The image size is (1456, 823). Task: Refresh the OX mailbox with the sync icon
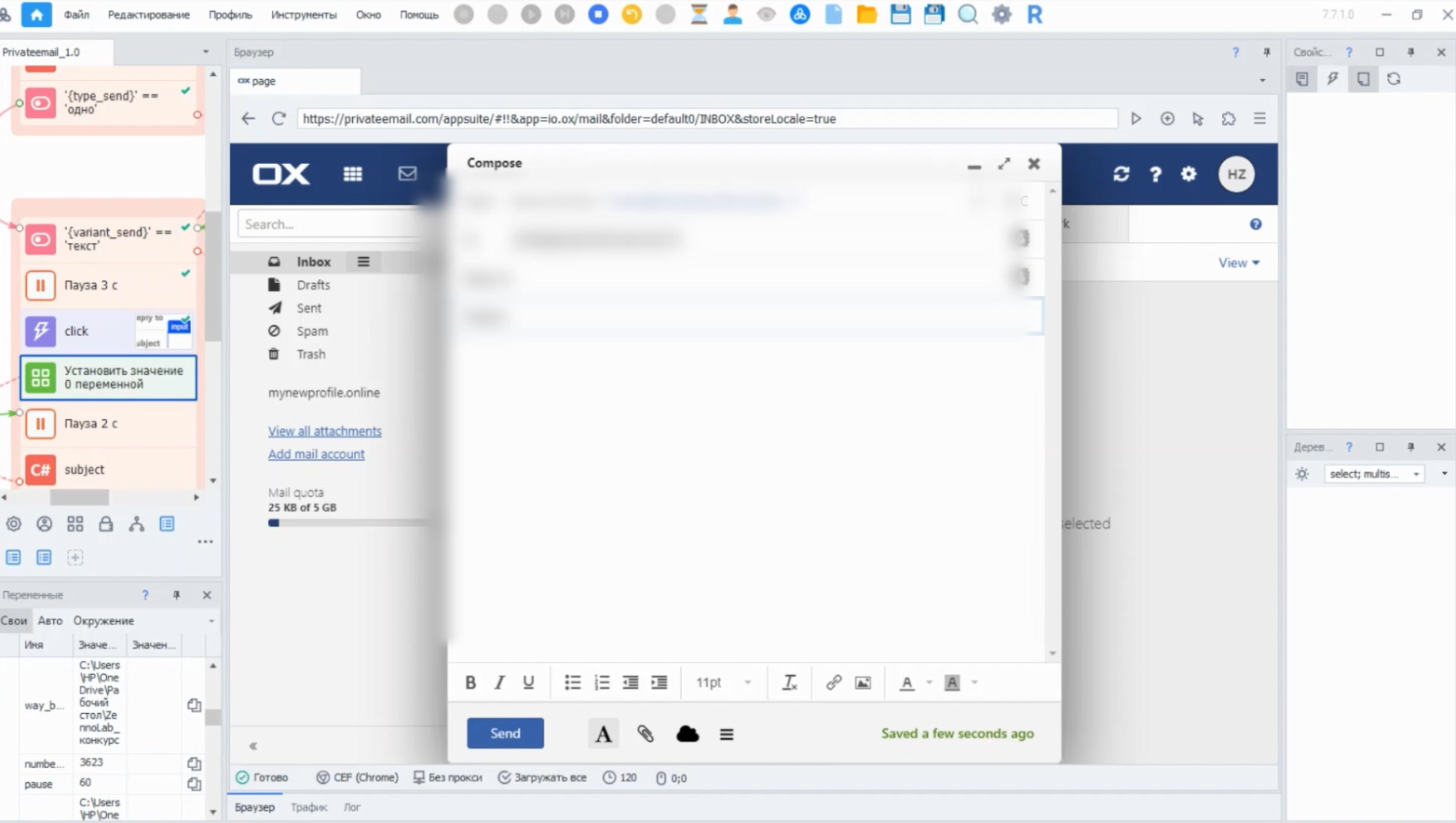point(1121,174)
